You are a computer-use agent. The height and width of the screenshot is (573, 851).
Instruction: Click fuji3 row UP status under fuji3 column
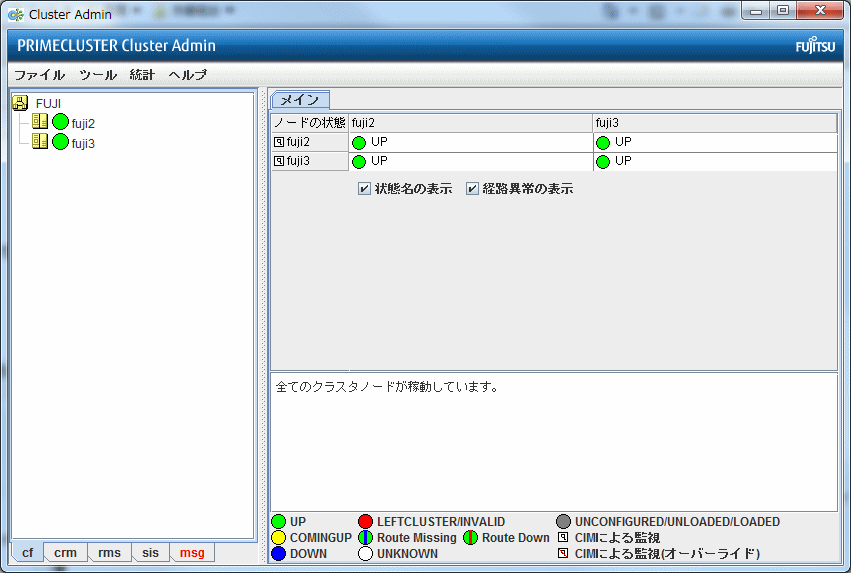tap(715, 161)
